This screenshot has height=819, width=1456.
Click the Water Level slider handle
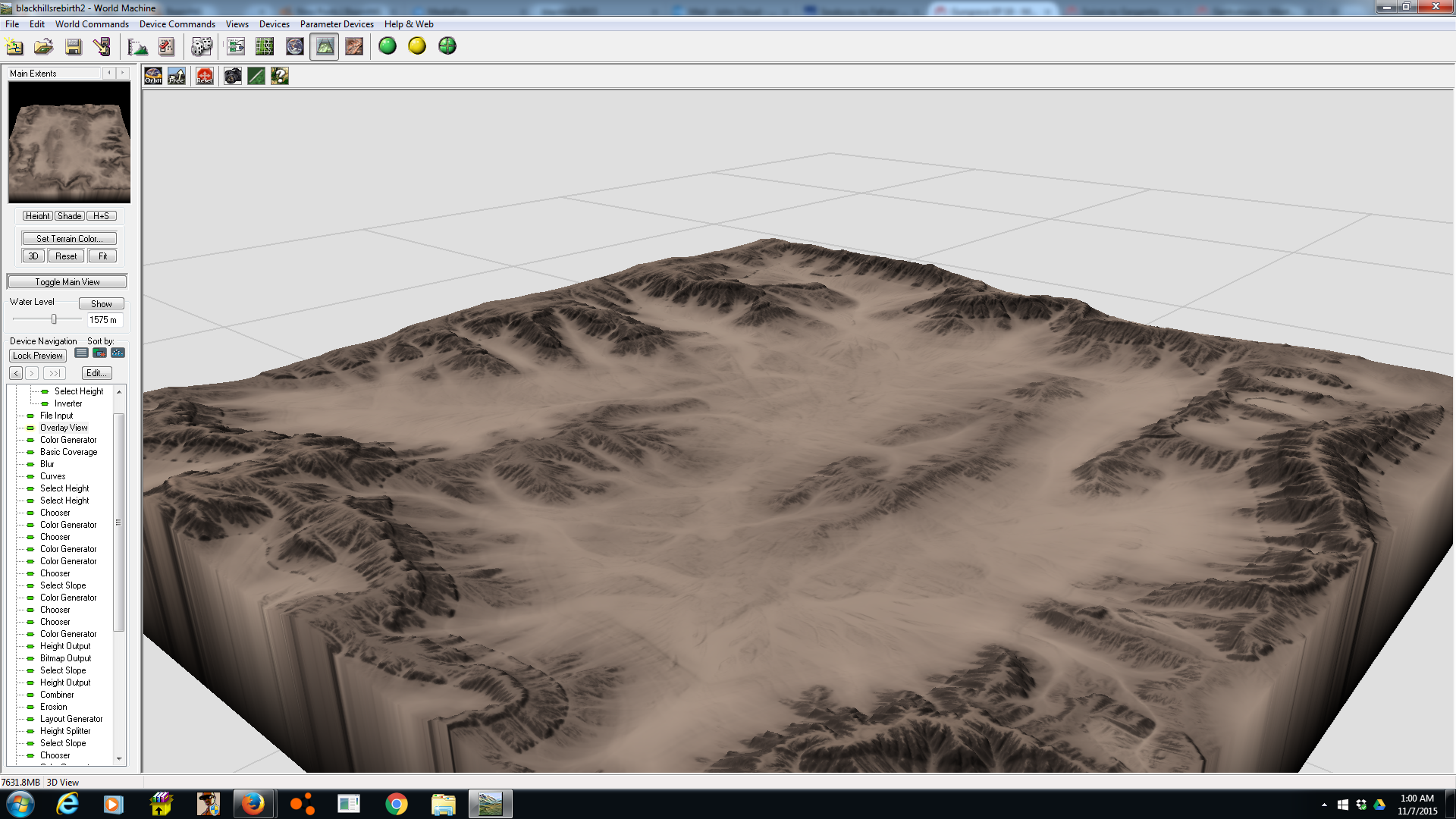point(54,319)
